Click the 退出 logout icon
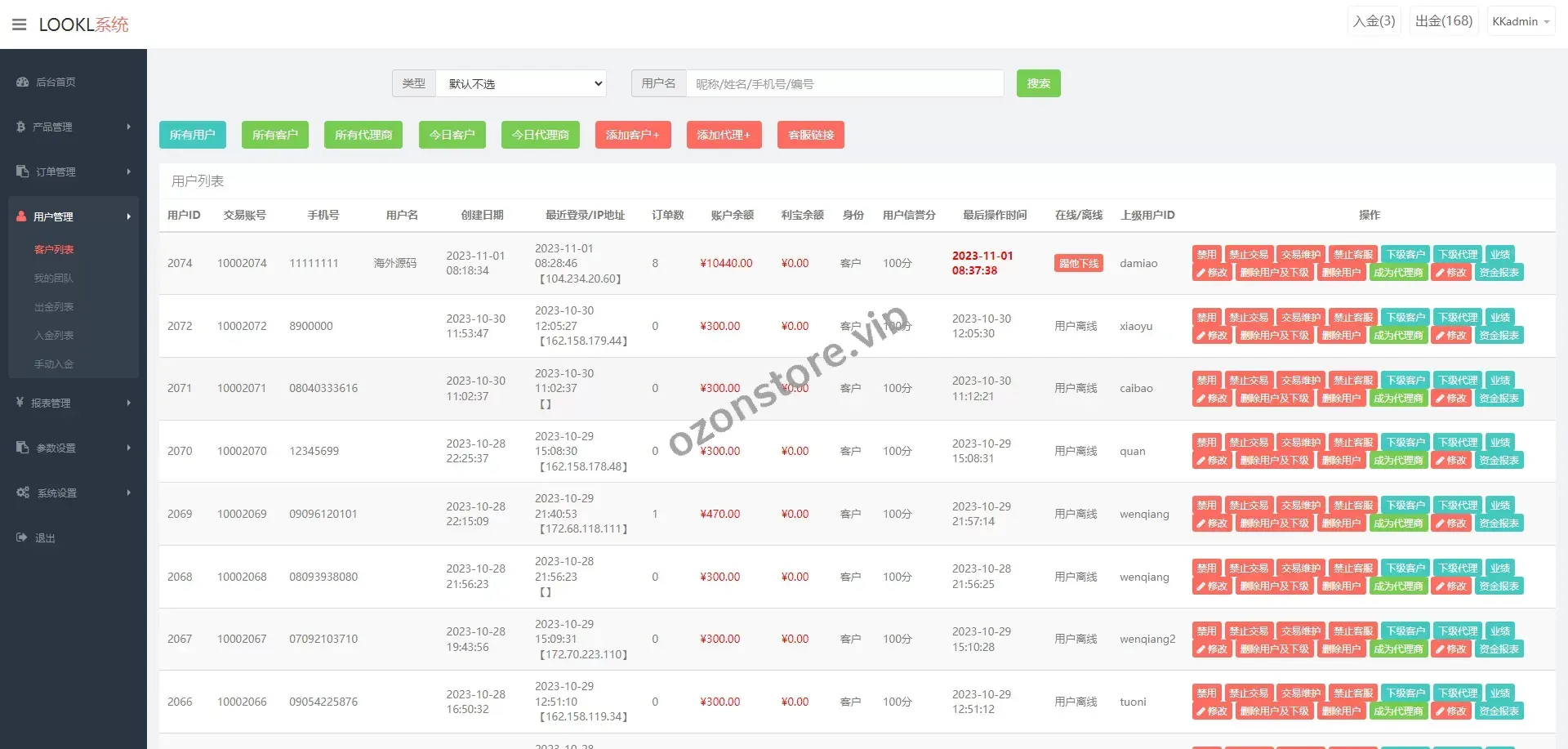The height and width of the screenshot is (749, 1568). click(22, 537)
